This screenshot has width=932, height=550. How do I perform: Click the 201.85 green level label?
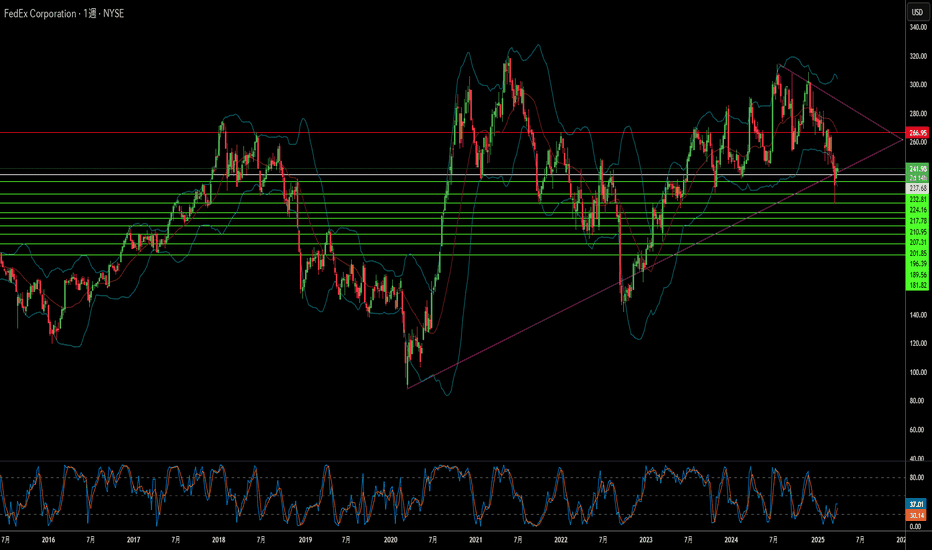[x=917, y=253]
